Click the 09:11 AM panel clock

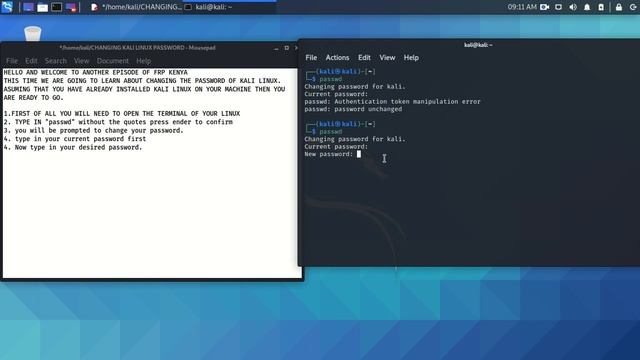coord(522,7)
